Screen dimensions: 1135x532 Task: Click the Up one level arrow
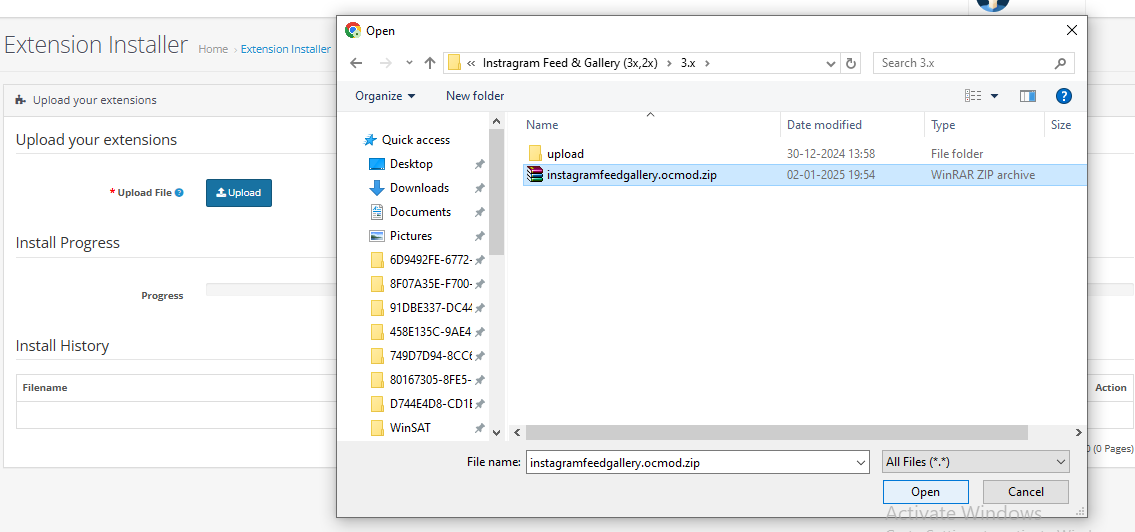pos(430,63)
